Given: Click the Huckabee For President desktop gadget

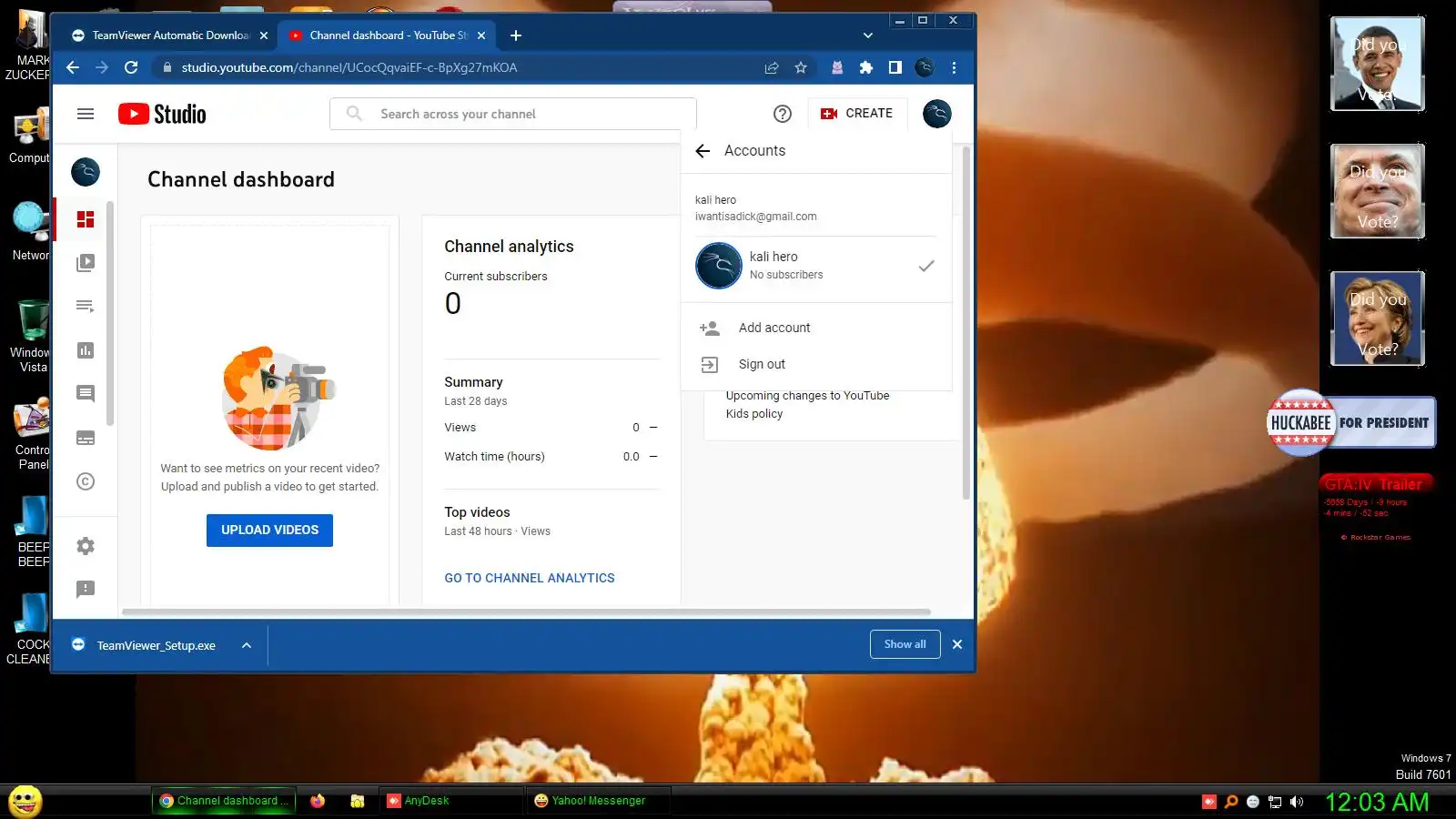Looking at the screenshot, I should point(1351,422).
